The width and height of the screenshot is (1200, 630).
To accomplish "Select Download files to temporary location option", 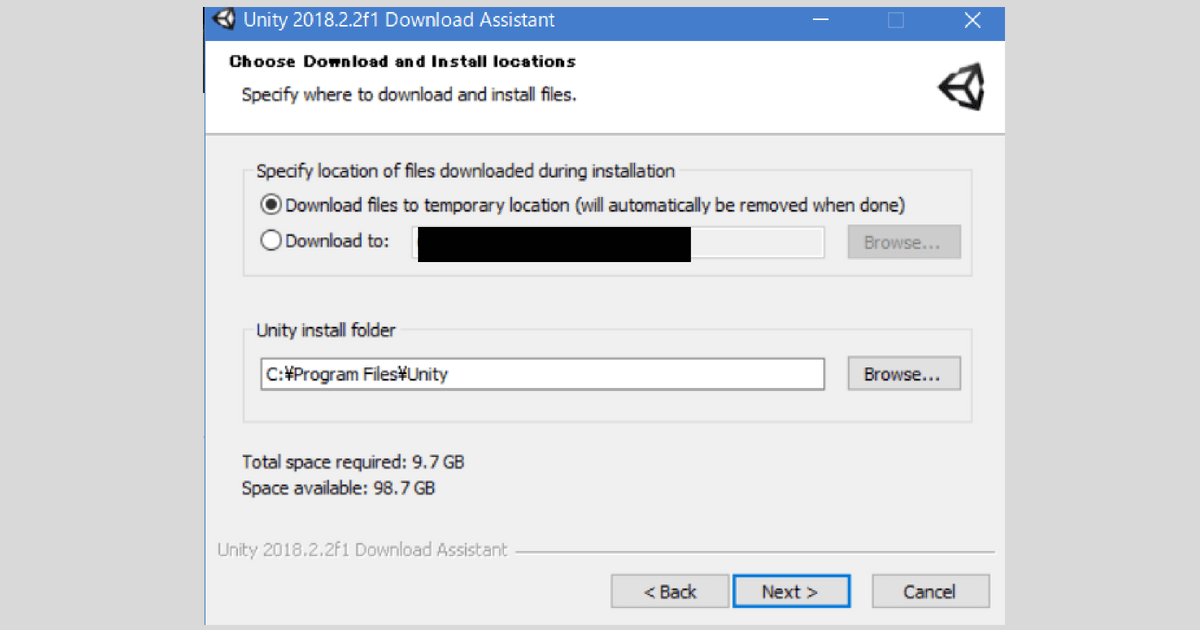I will click(x=271, y=205).
